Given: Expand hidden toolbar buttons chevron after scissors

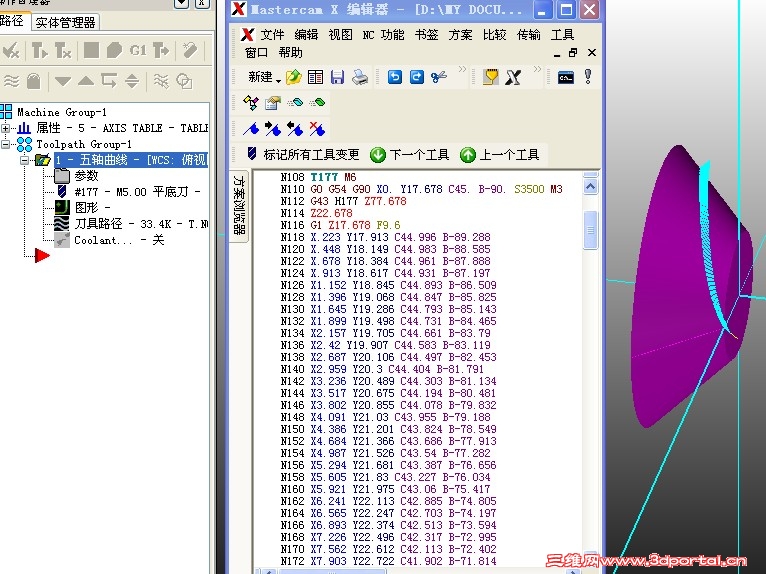Looking at the screenshot, I should click(462, 69).
